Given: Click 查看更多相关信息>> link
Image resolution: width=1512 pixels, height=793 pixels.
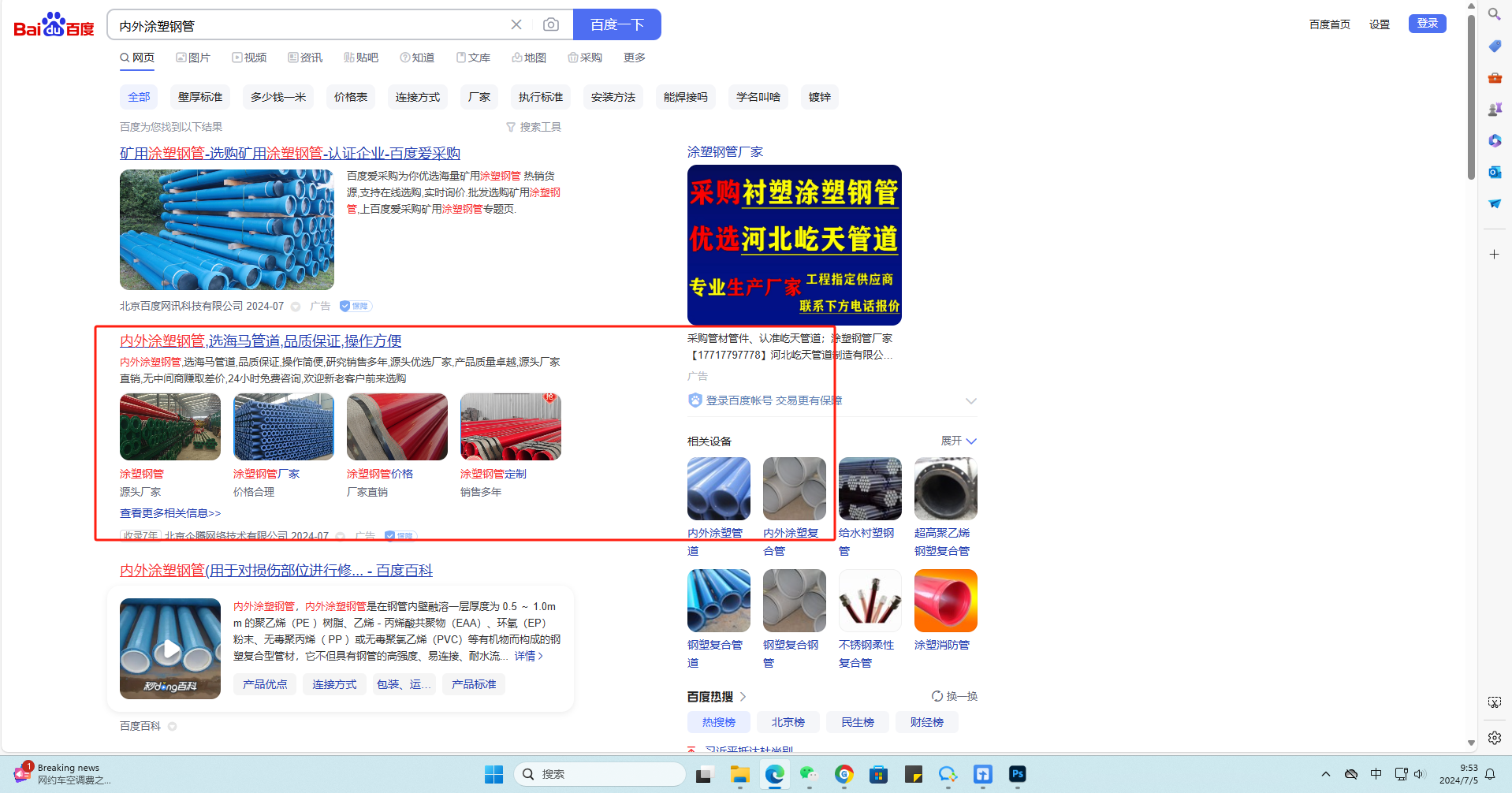Looking at the screenshot, I should [170, 513].
